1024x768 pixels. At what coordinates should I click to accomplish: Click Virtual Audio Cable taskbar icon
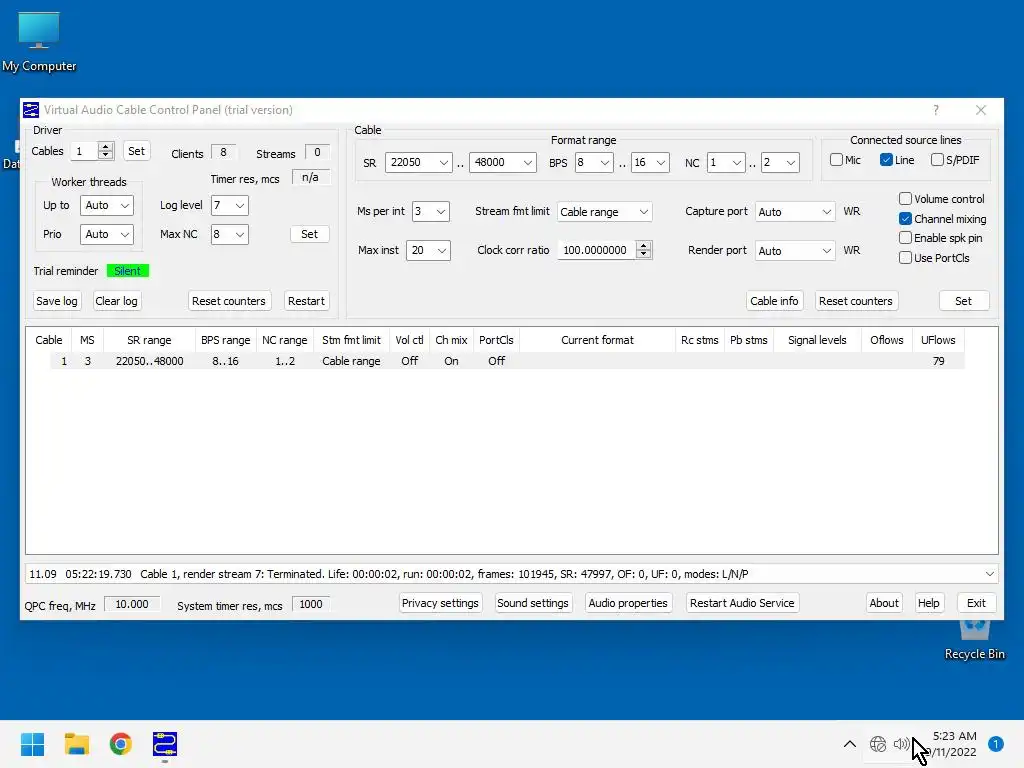tap(165, 744)
